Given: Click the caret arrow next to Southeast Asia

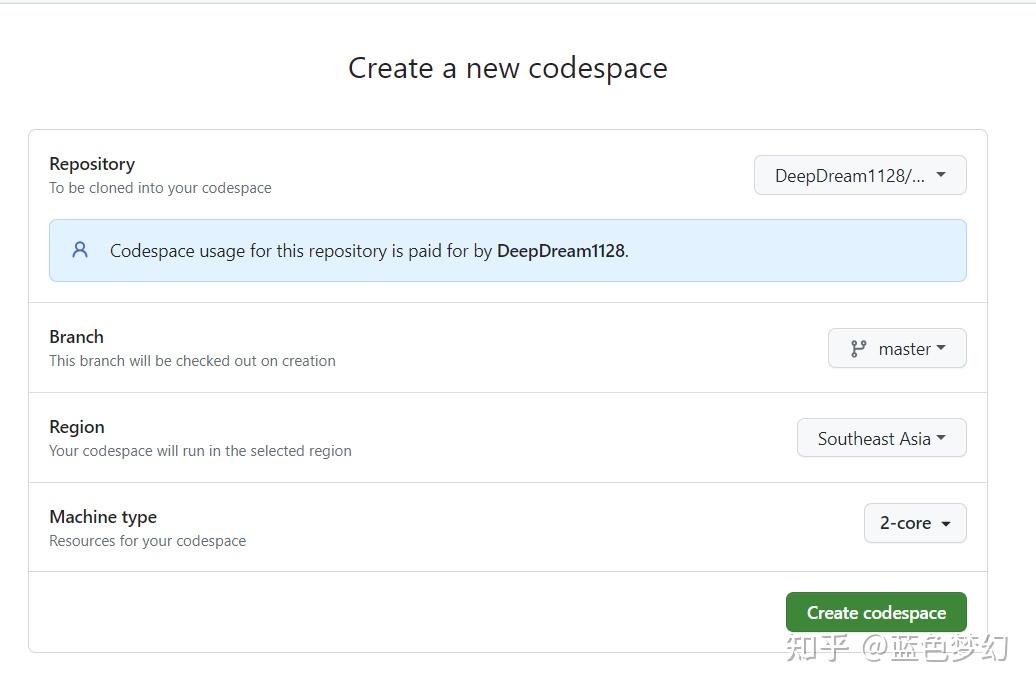Looking at the screenshot, I should click(941, 438).
